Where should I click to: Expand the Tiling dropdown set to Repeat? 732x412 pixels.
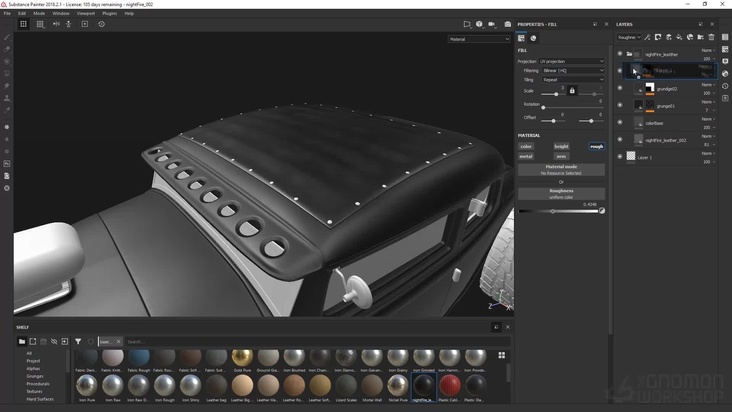tap(572, 80)
